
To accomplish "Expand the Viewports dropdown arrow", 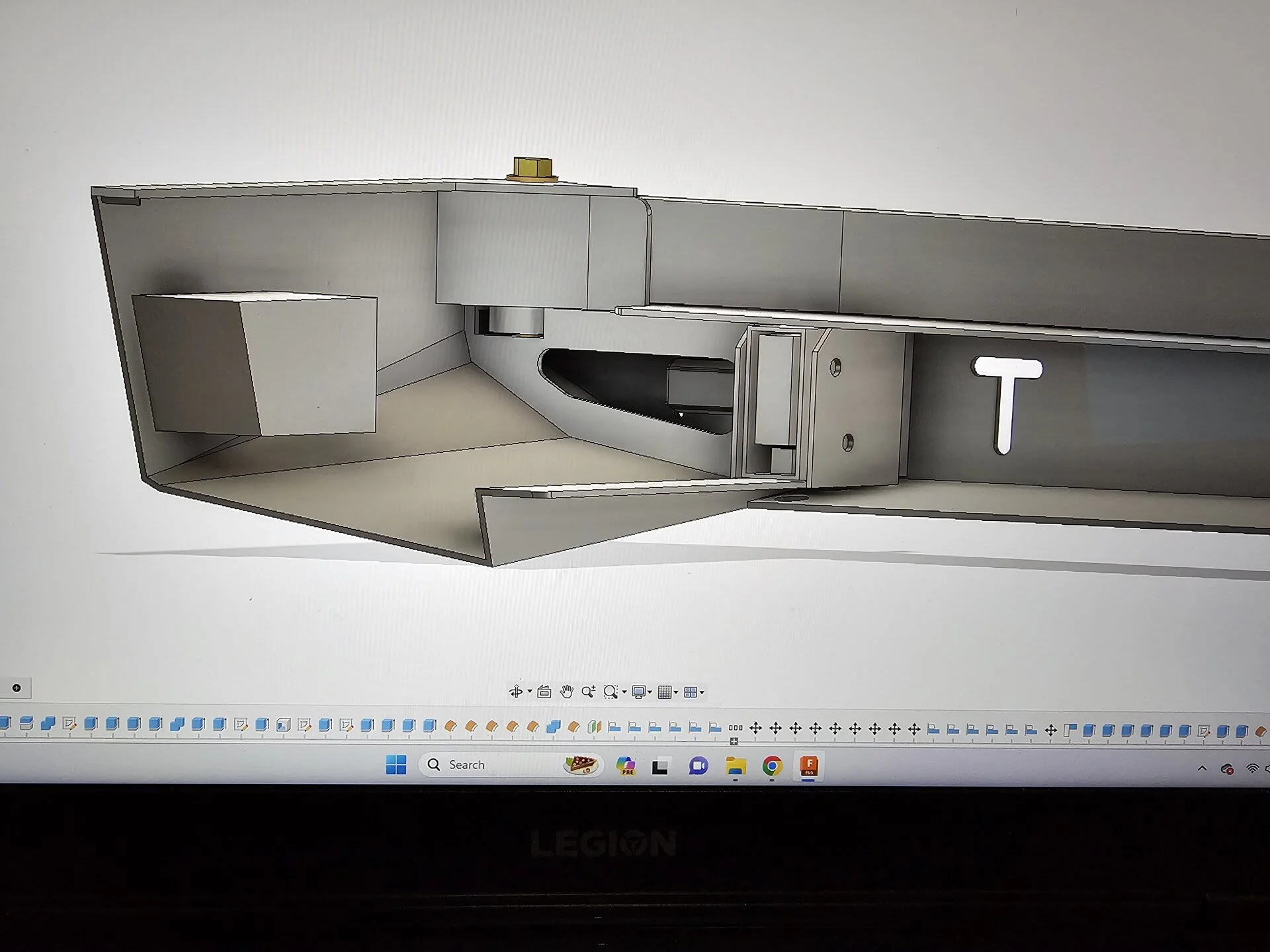I will [702, 693].
